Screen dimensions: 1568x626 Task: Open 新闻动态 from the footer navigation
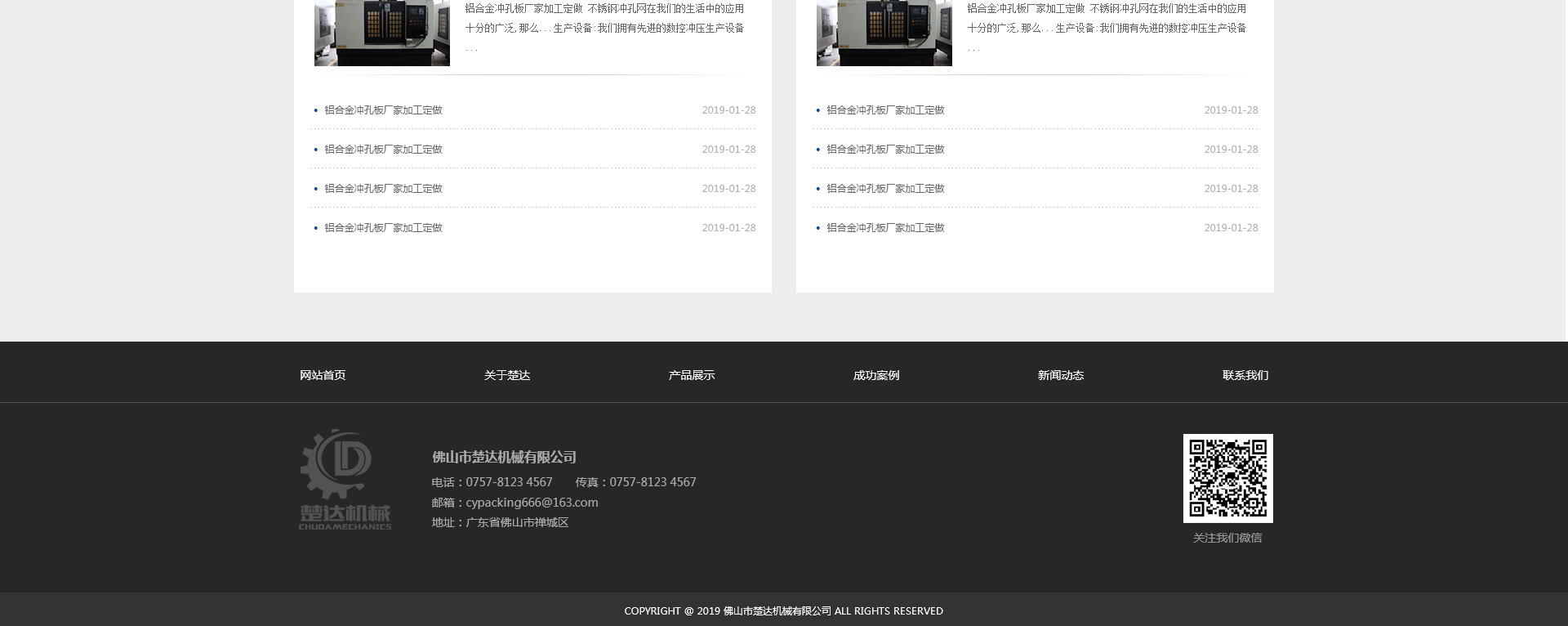[1060, 375]
